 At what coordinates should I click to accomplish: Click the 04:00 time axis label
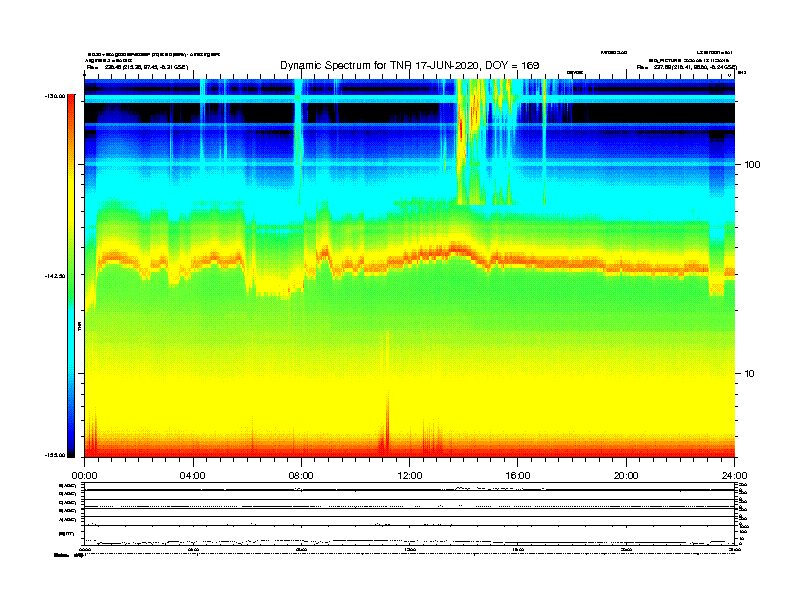click(x=193, y=476)
